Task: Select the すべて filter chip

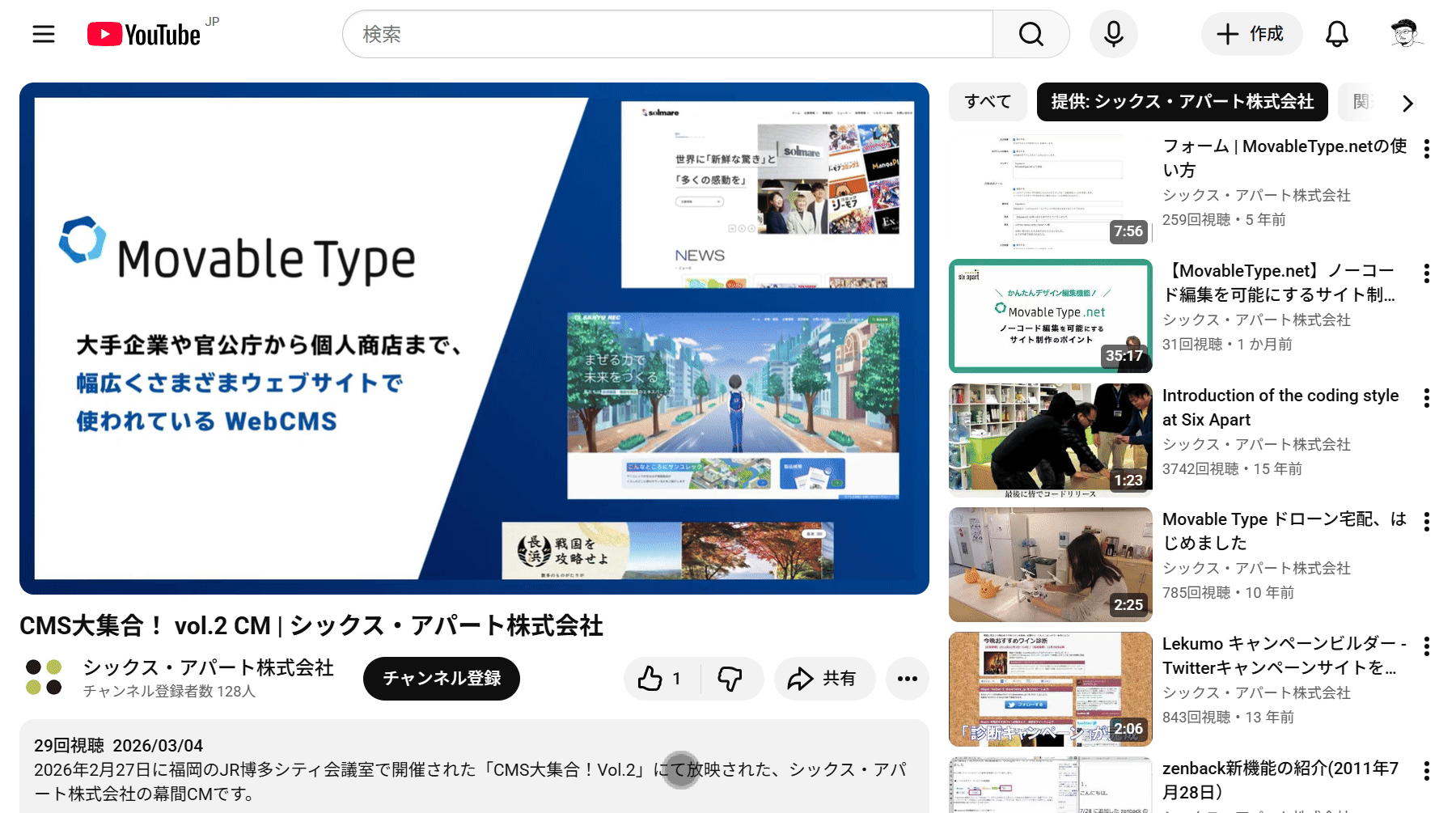Action: [988, 102]
